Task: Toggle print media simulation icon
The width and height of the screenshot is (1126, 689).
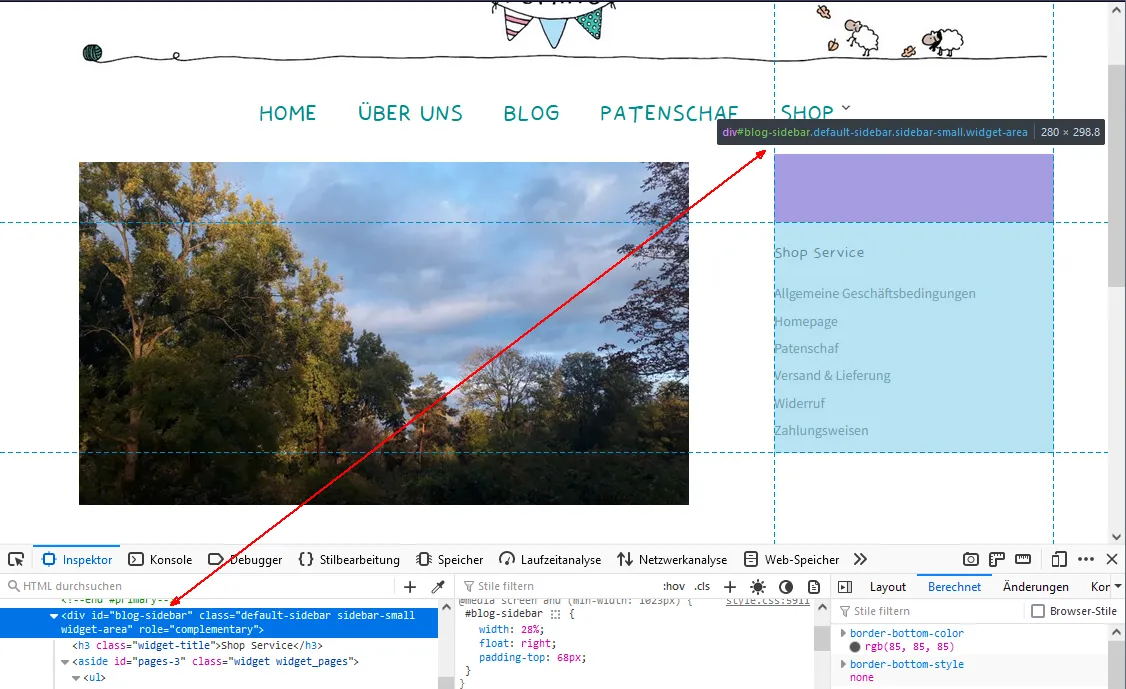Action: pos(814,586)
